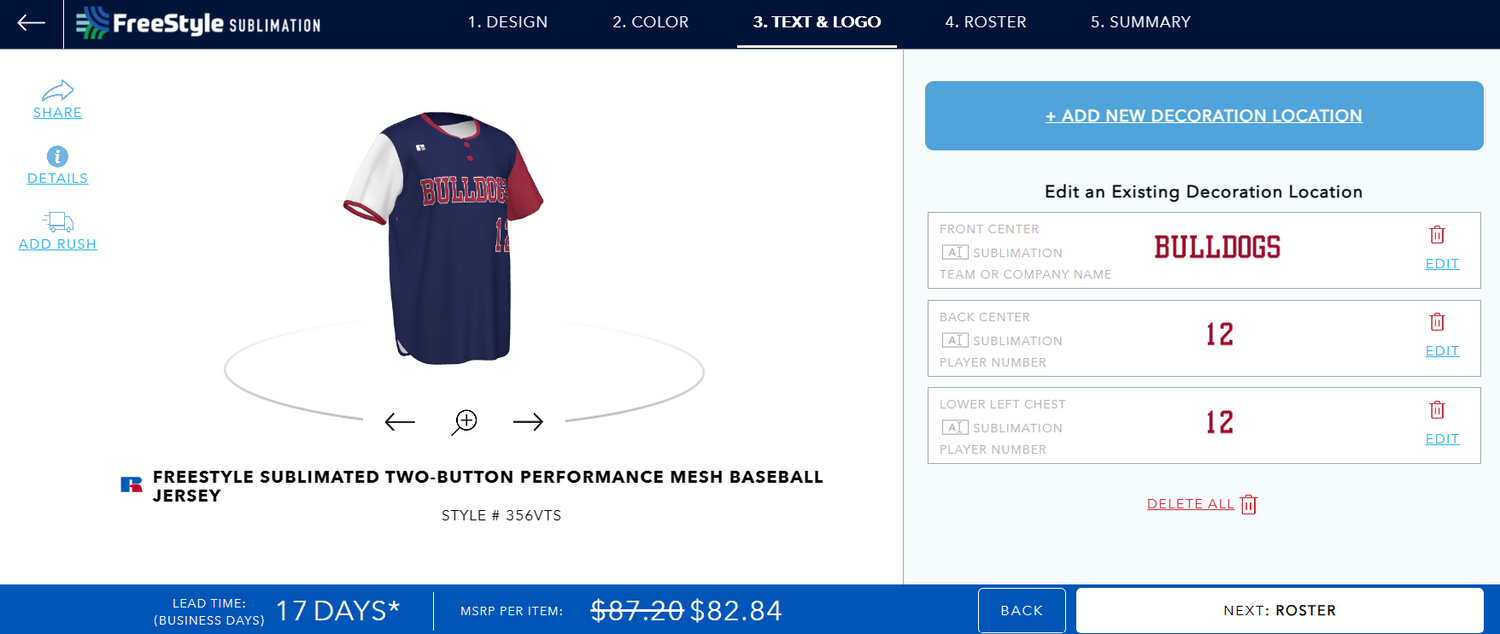This screenshot has width=1500, height=634.
Task: Switch to the Design step tab
Action: pyautogui.click(x=508, y=22)
